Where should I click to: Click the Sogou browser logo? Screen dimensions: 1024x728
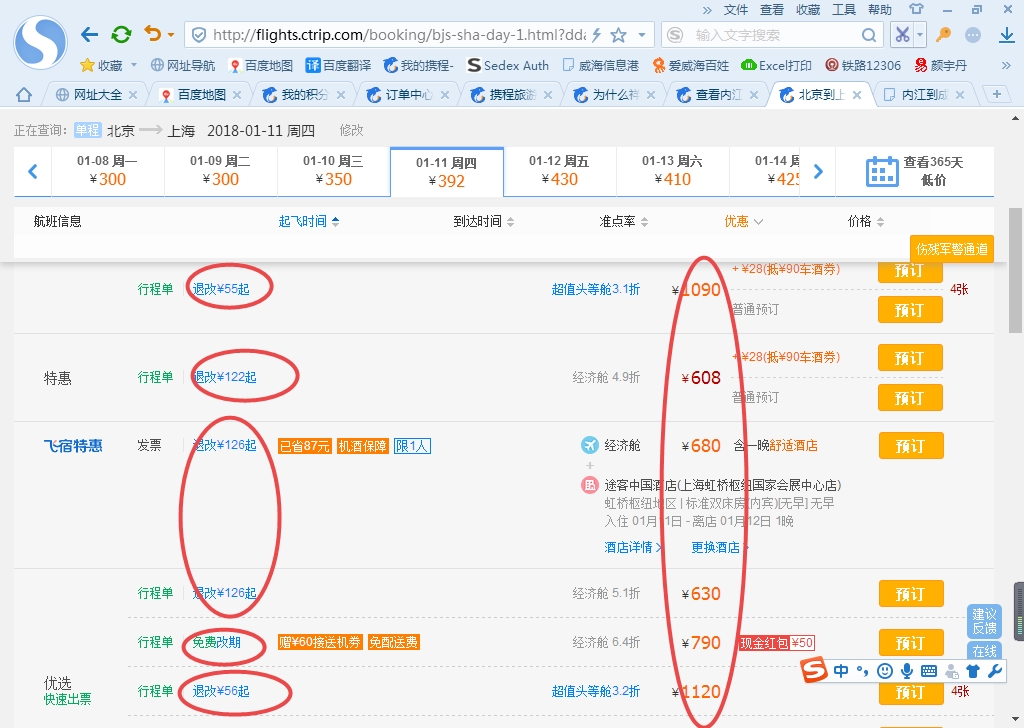point(40,42)
